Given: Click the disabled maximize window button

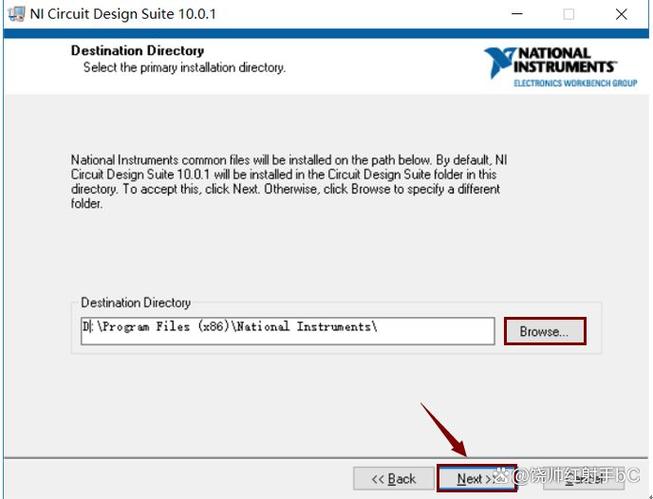Looking at the screenshot, I should tap(568, 14).
